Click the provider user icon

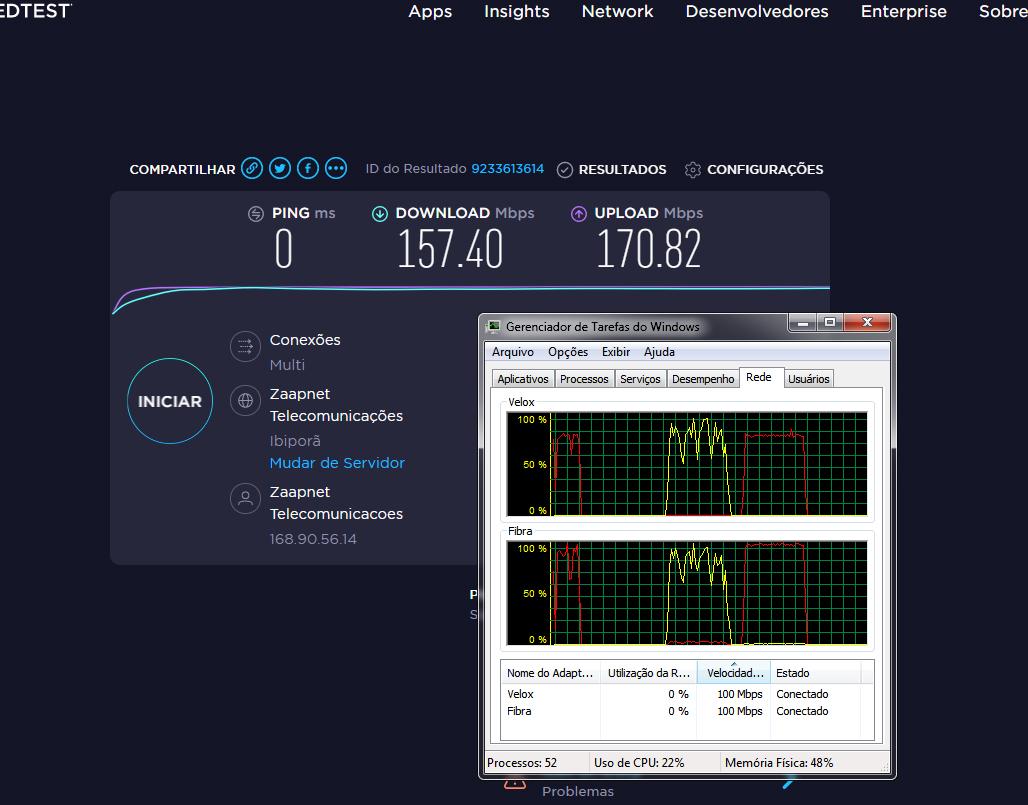pos(245,498)
